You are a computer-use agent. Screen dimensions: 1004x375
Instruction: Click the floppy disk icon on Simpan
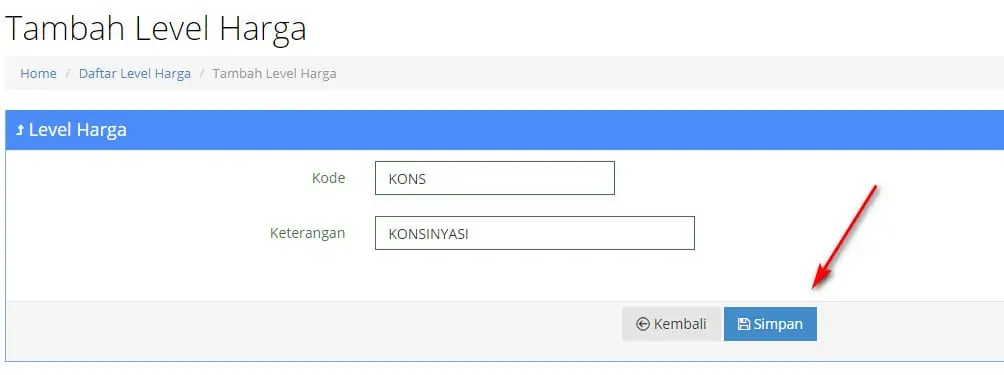[743, 324]
